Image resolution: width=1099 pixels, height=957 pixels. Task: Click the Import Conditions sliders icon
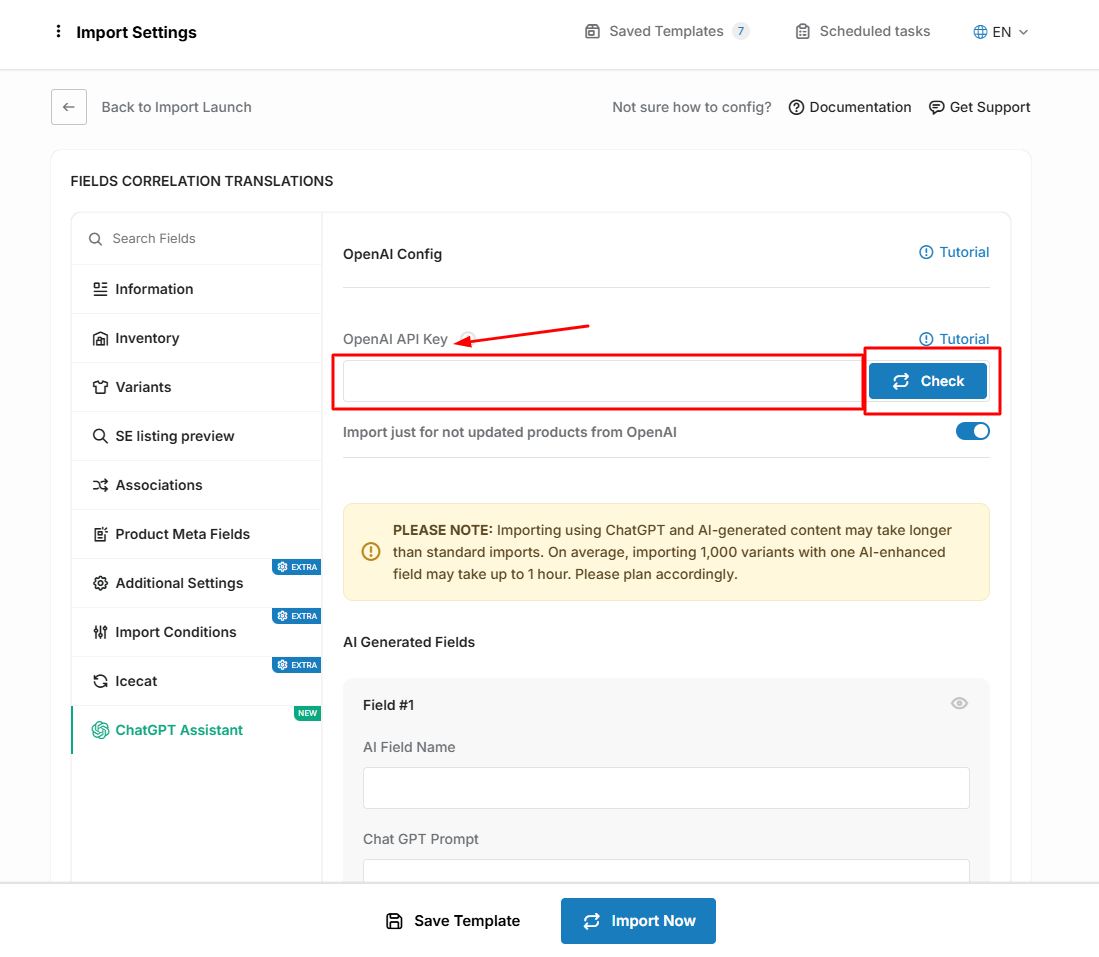[x=100, y=632]
